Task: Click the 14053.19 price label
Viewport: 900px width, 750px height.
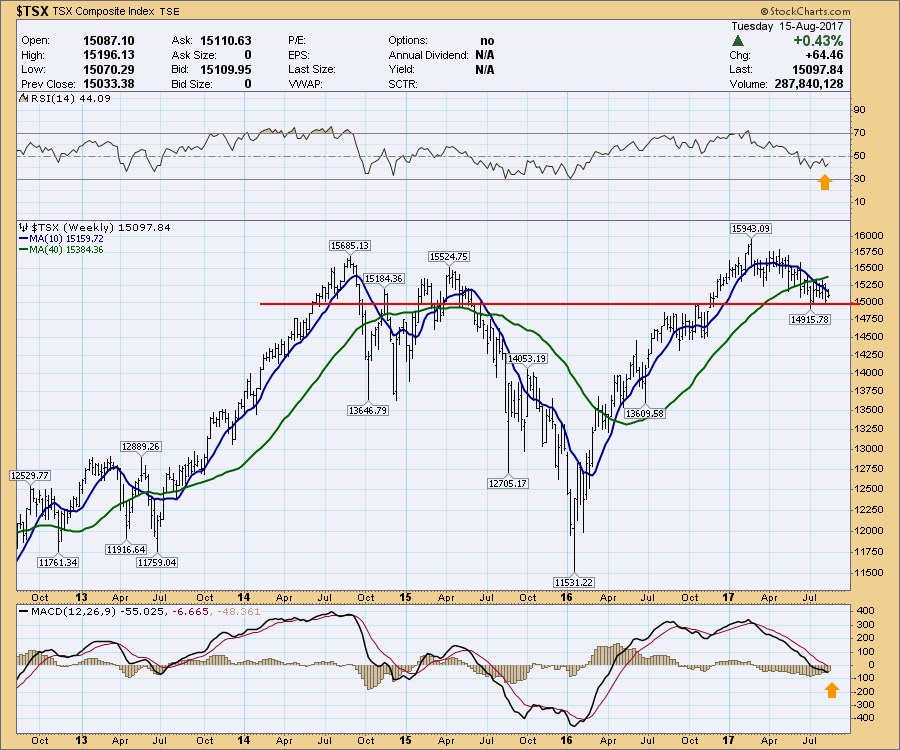Action: 527,359
